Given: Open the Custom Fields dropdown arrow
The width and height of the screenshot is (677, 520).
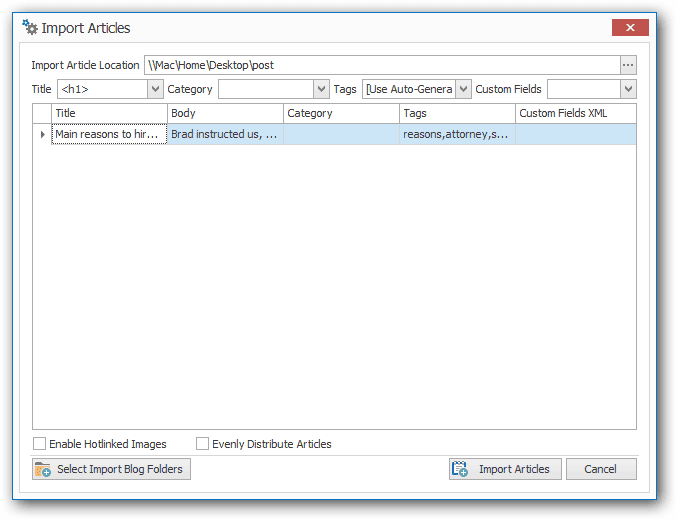Looking at the screenshot, I should 628,89.
